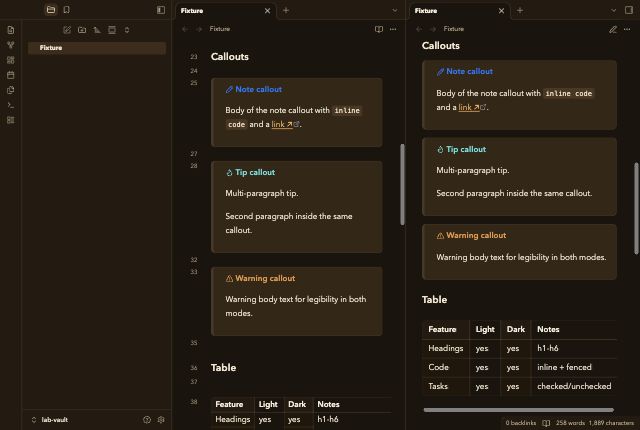Navigate back in the left pane
Viewport: 640px width, 430px height.
pos(185,29)
